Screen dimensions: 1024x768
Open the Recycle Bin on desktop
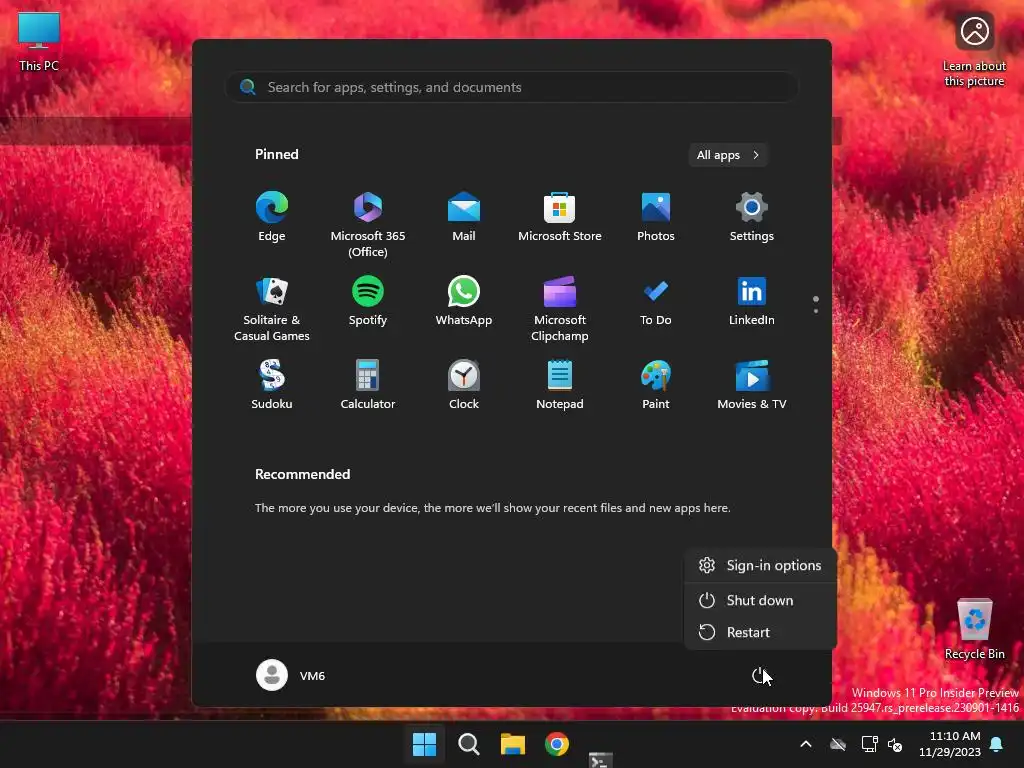[974, 629]
